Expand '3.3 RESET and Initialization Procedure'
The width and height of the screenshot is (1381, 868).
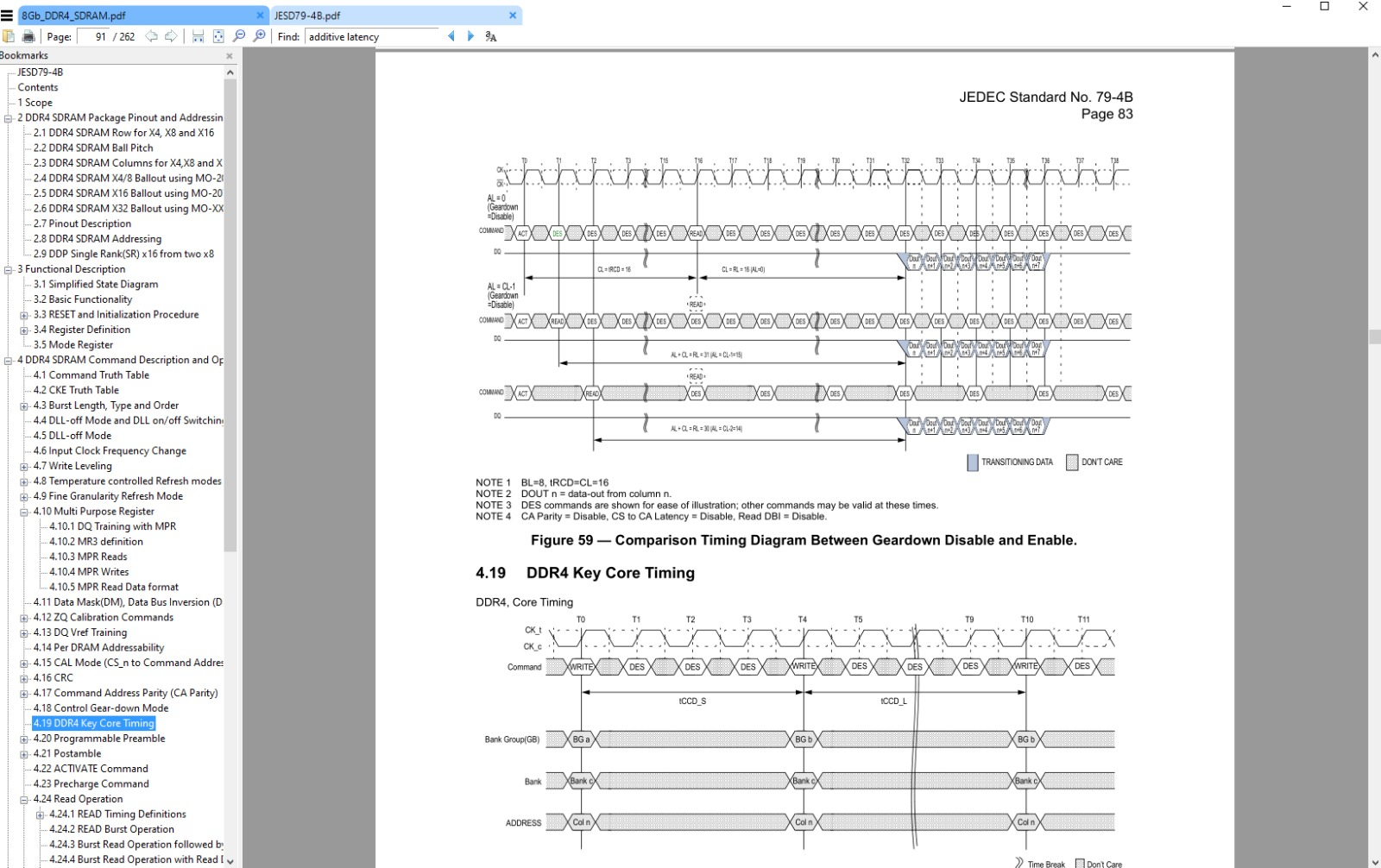24,315
